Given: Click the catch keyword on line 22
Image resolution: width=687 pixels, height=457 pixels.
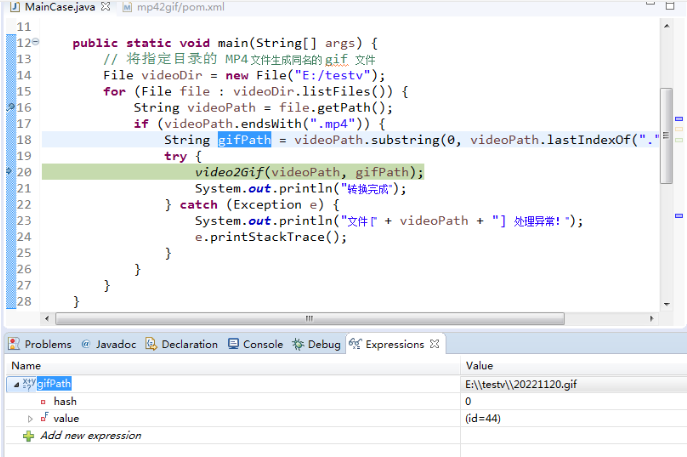Looking at the screenshot, I should click(x=198, y=205).
